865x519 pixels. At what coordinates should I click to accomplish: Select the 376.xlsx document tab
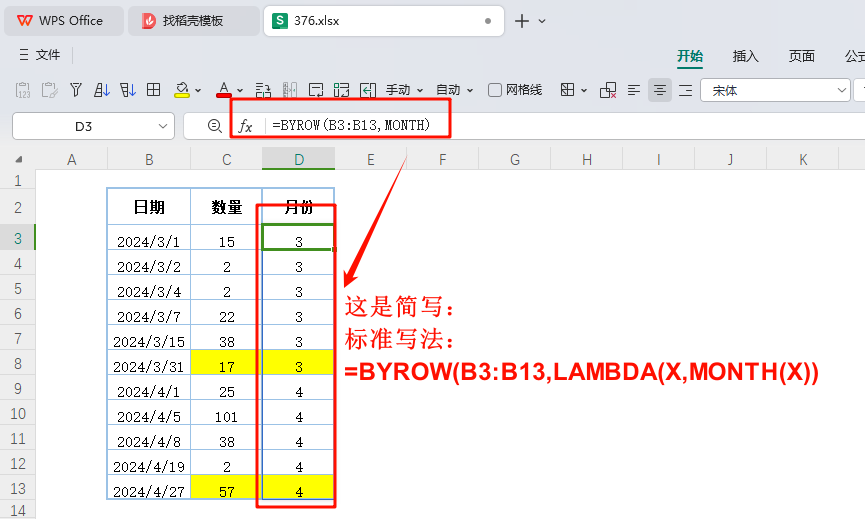[384, 21]
